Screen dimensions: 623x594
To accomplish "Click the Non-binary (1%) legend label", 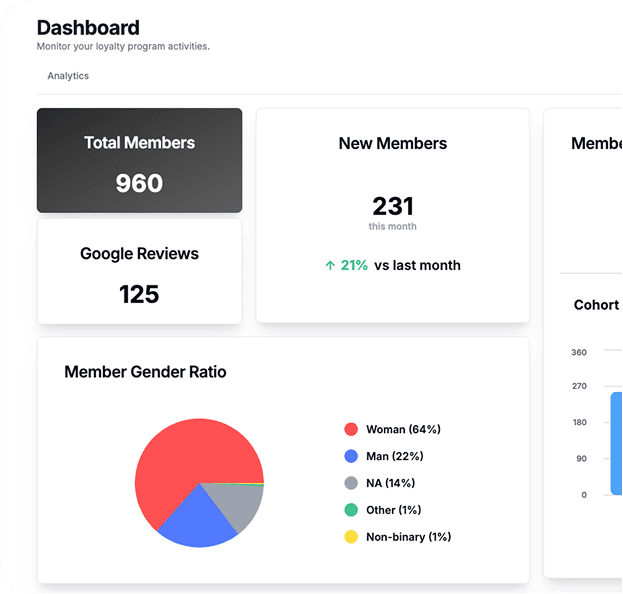I will coord(408,537).
